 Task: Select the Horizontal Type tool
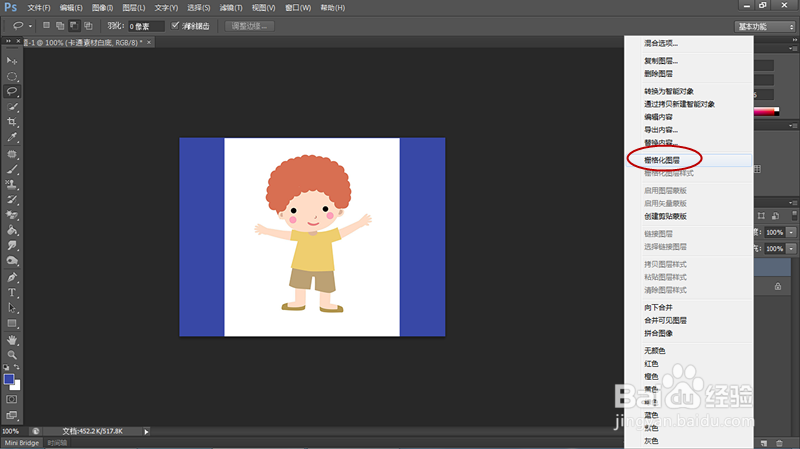[12, 293]
